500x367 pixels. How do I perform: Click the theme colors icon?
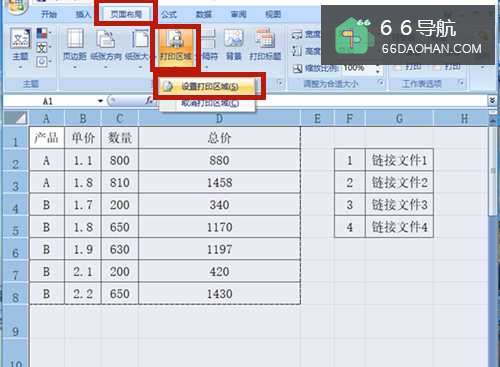point(42,33)
